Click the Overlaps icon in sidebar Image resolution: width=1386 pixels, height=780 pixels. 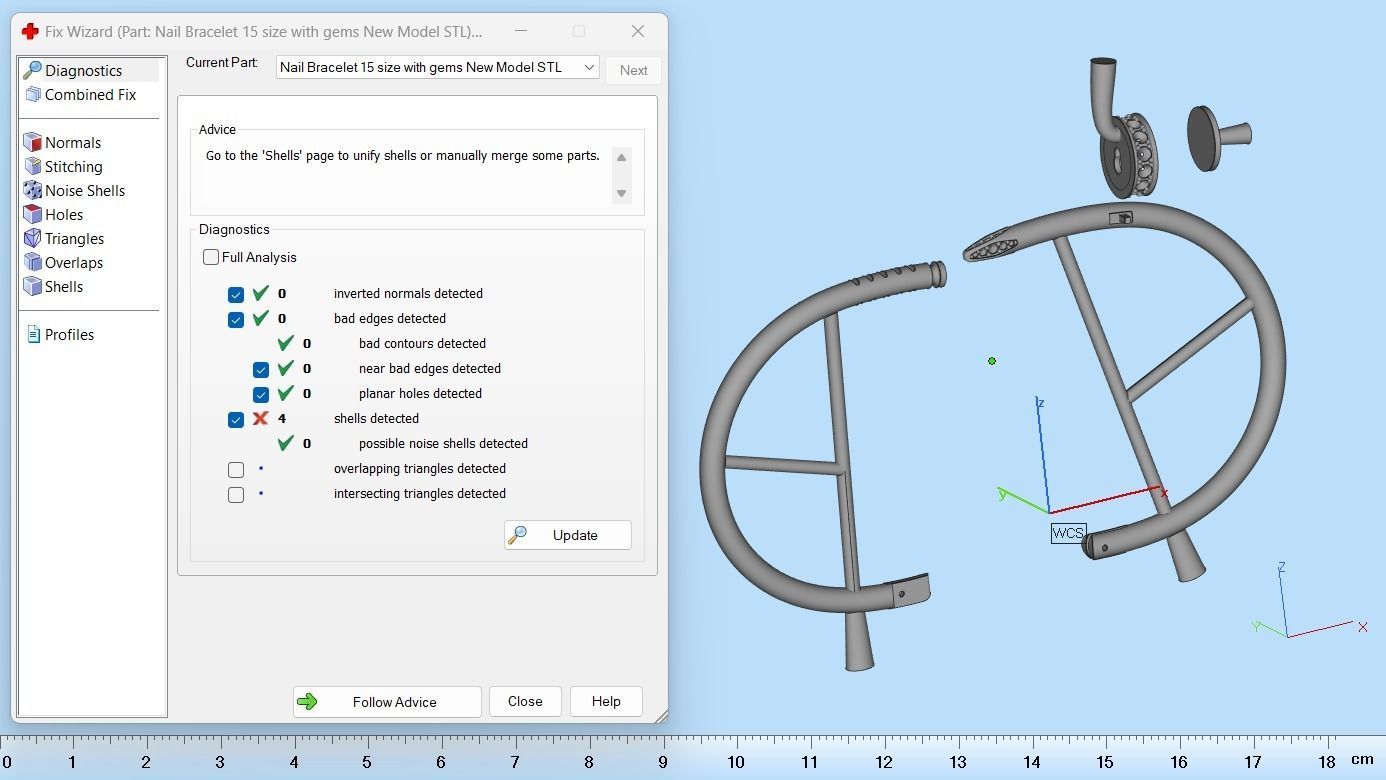32,263
